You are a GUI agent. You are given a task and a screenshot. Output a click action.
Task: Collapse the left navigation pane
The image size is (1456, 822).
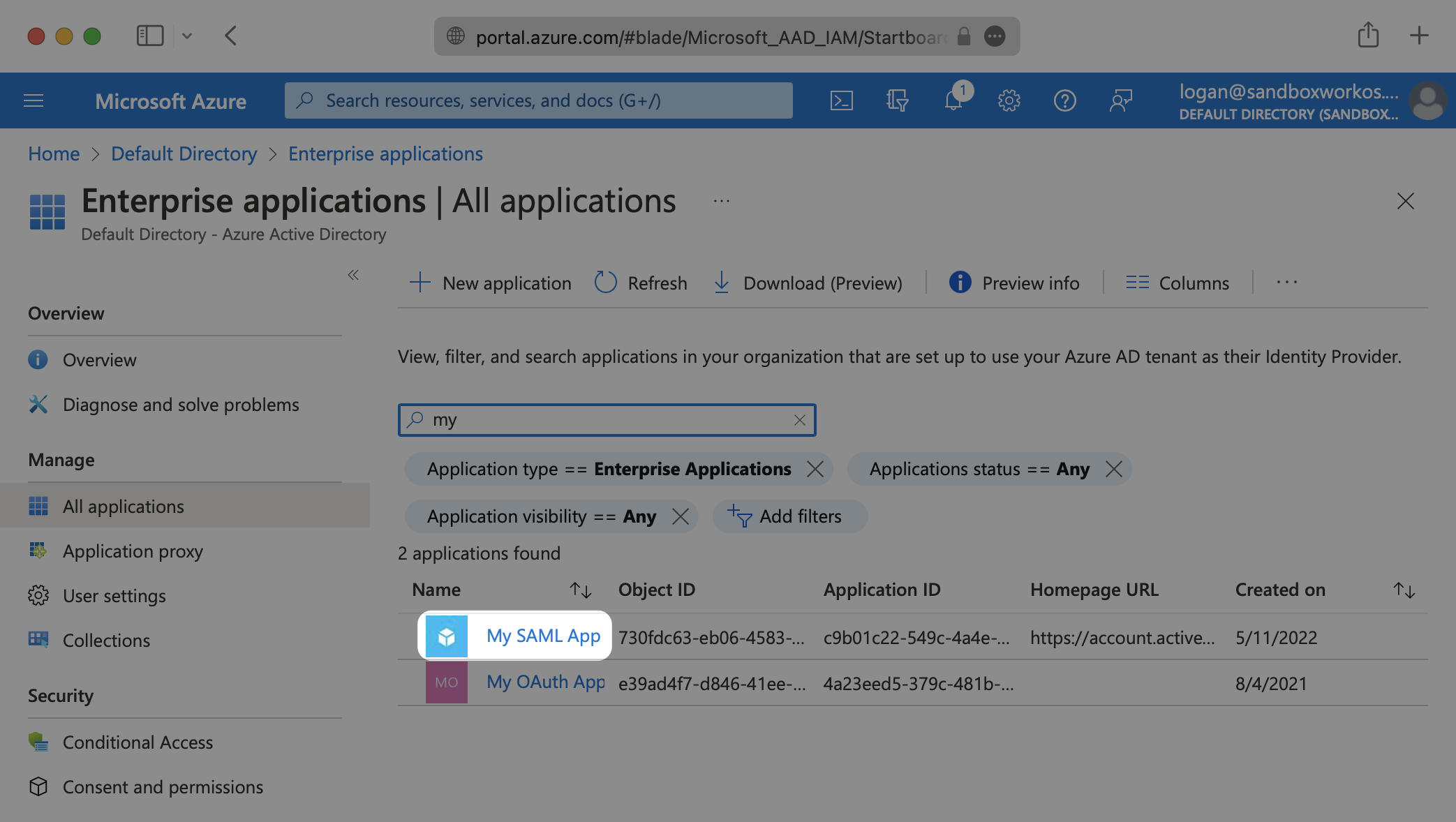(353, 275)
